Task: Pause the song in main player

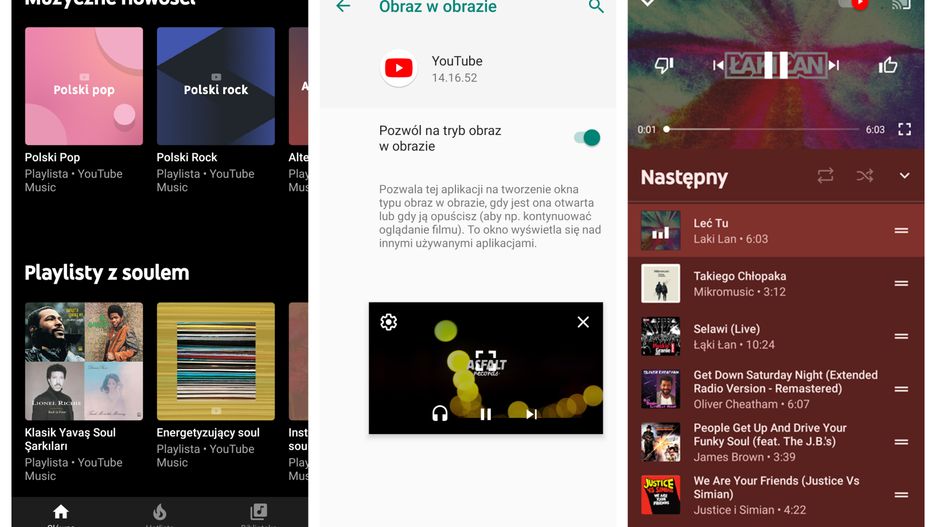Action: [x=776, y=65]
